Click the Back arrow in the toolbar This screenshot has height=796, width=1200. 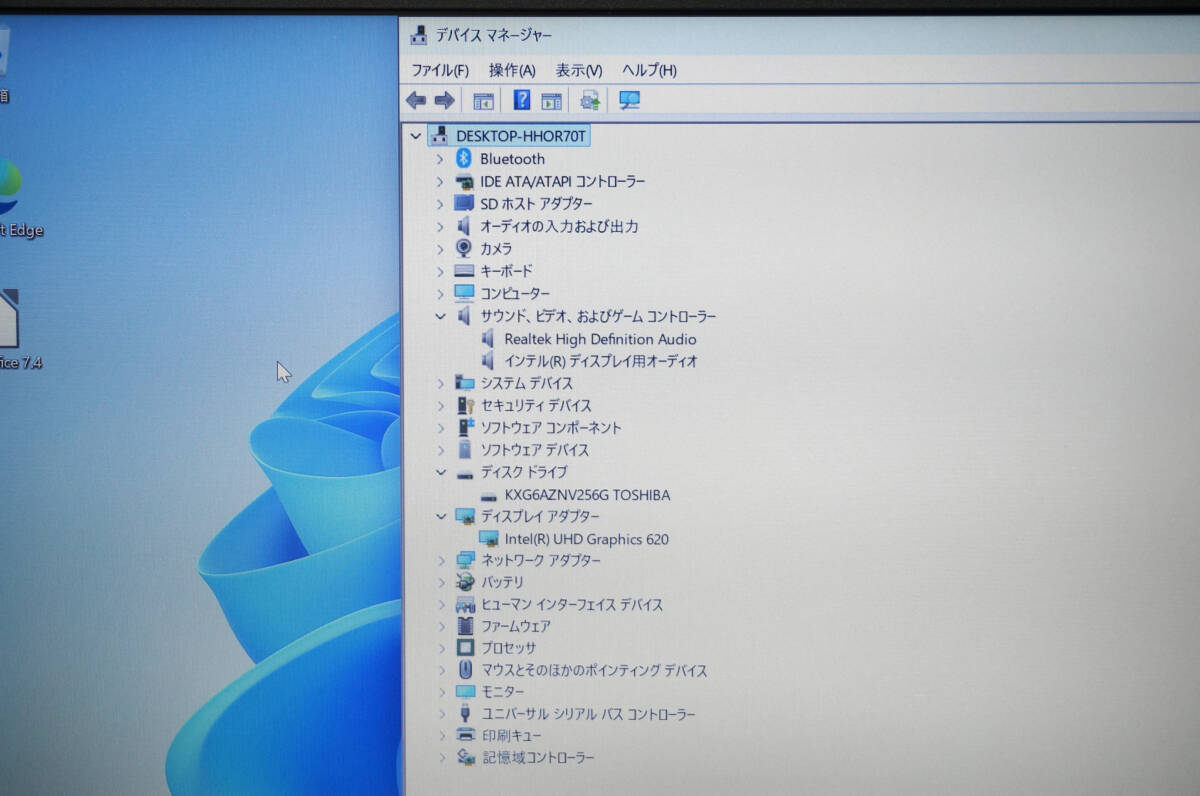click(x=416, y=100)
